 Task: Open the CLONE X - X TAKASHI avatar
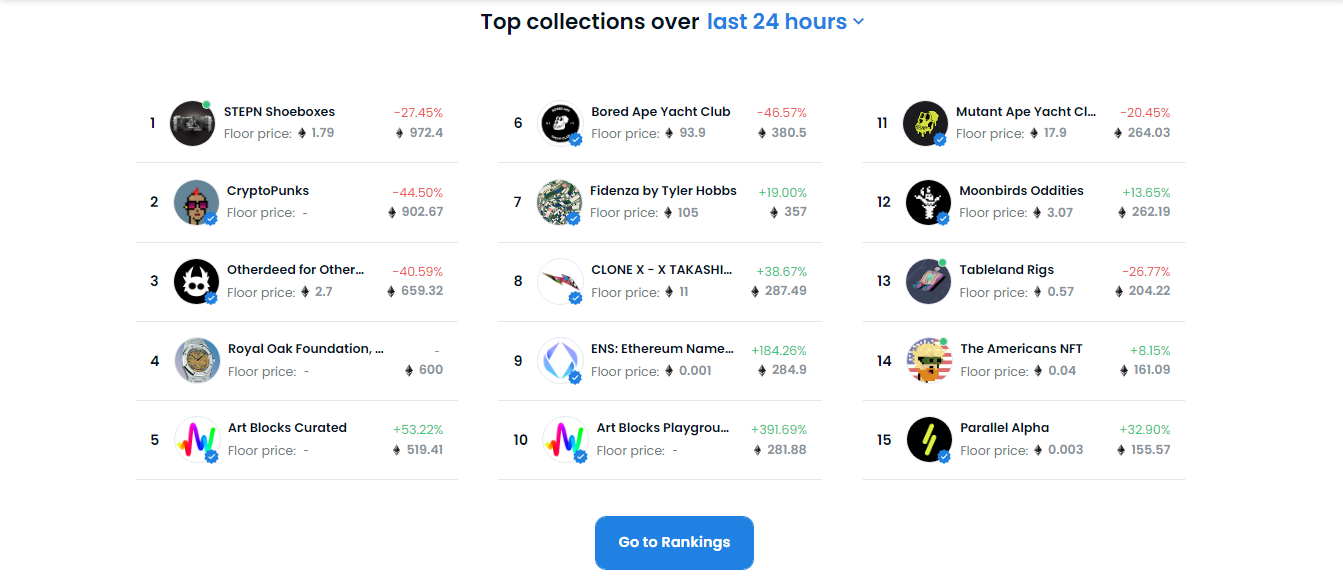pos(560,281)
